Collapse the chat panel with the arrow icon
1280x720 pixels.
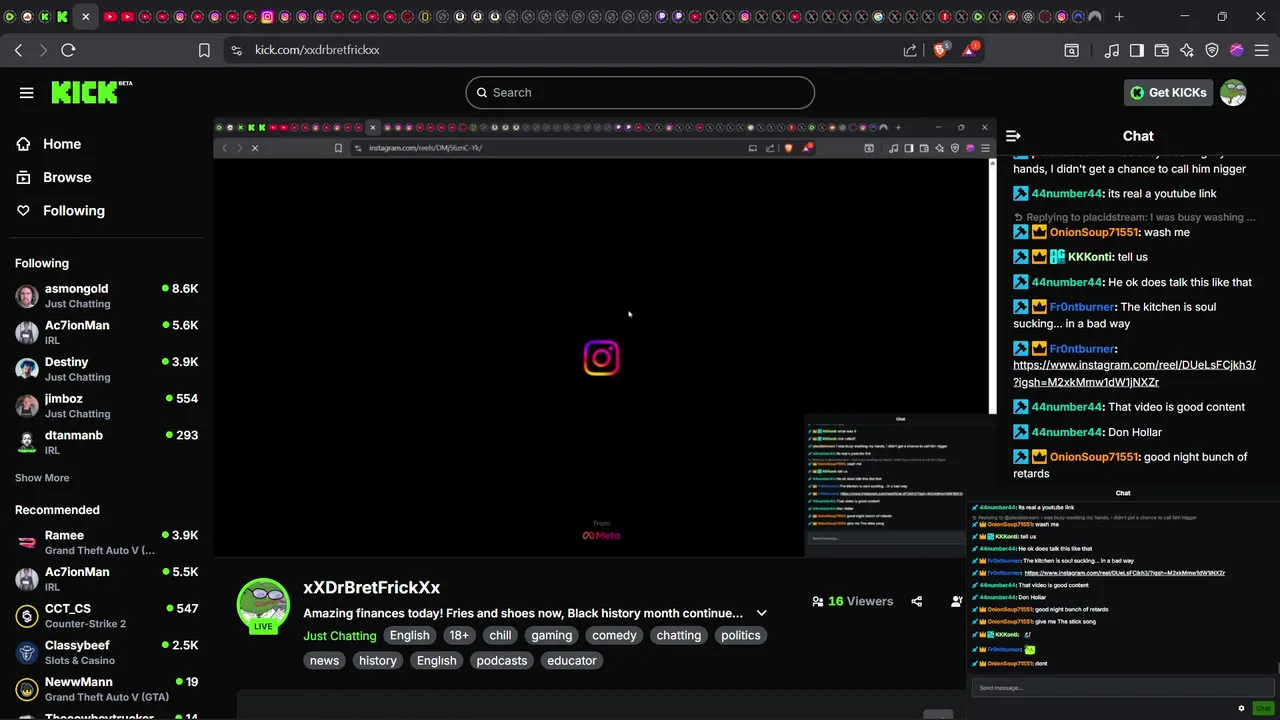(1013, 136)
